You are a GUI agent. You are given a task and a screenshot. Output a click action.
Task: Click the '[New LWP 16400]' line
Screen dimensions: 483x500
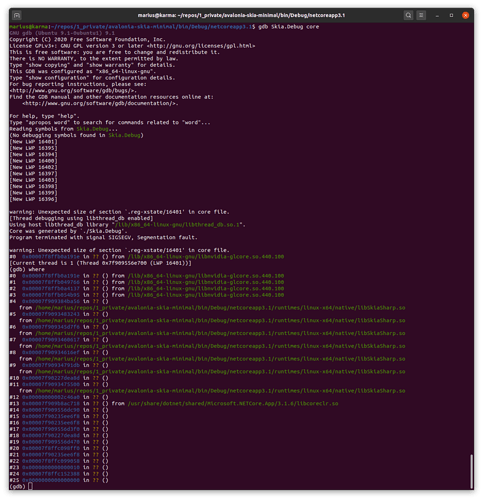point(33,161)
